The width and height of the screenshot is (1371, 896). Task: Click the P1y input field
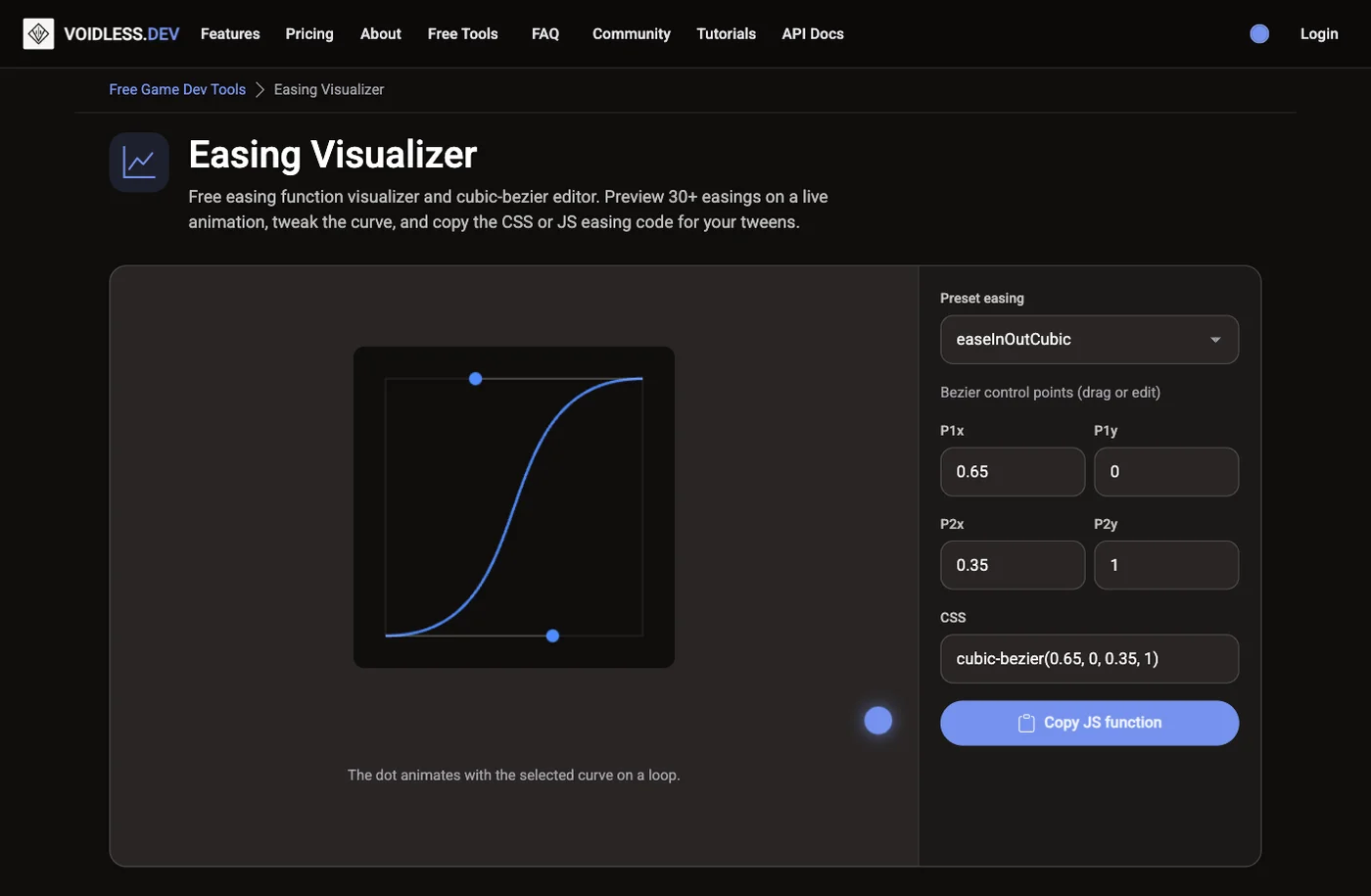tap(1166, 472)
